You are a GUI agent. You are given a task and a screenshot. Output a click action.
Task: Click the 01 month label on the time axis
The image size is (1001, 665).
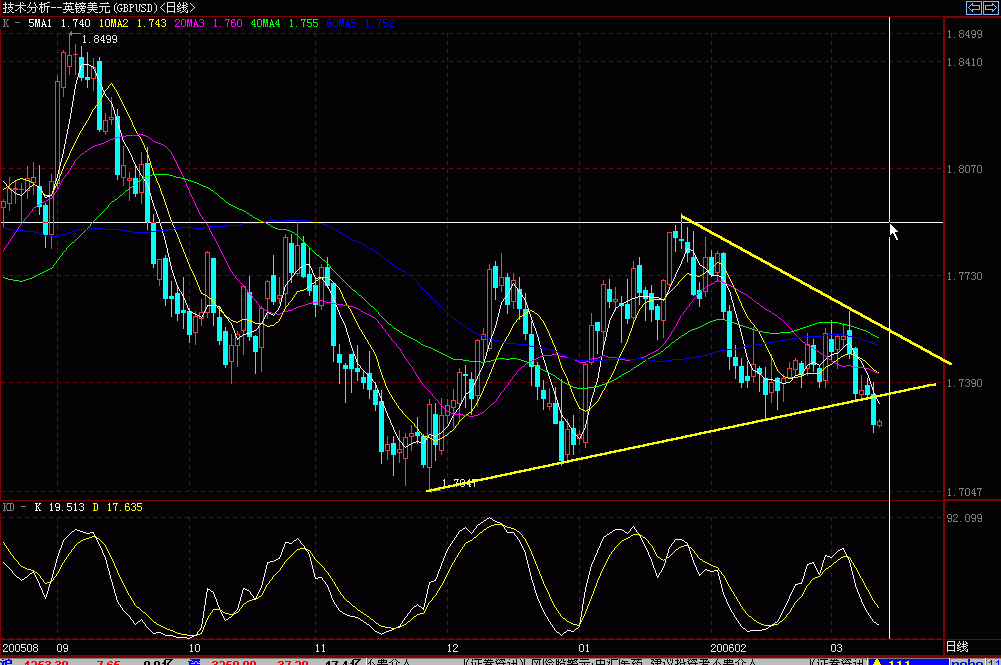(x=584, y=648)
